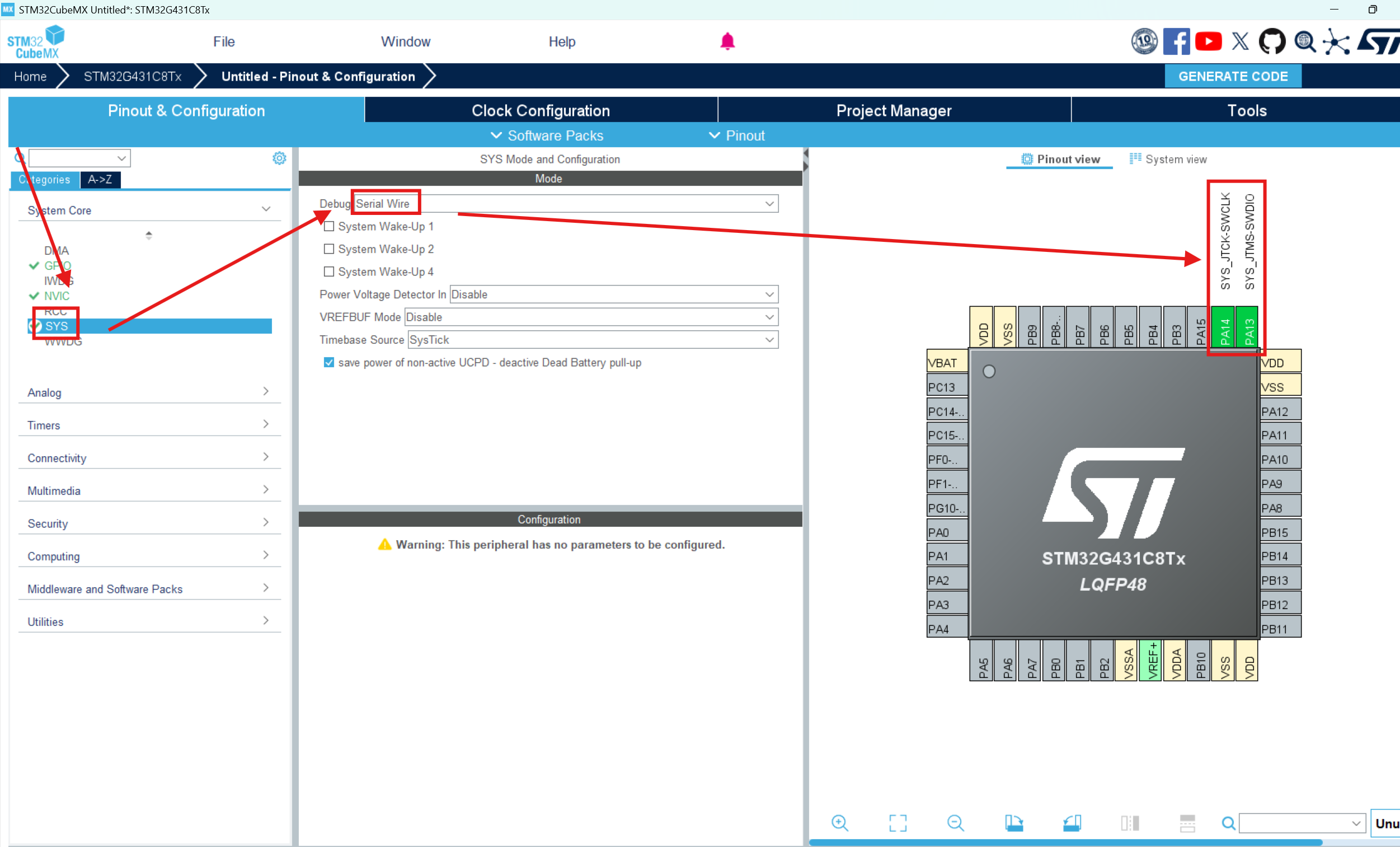Click the VREF+ pin at chip bottom
1400x847 pixels.
tap(1152, 661)
